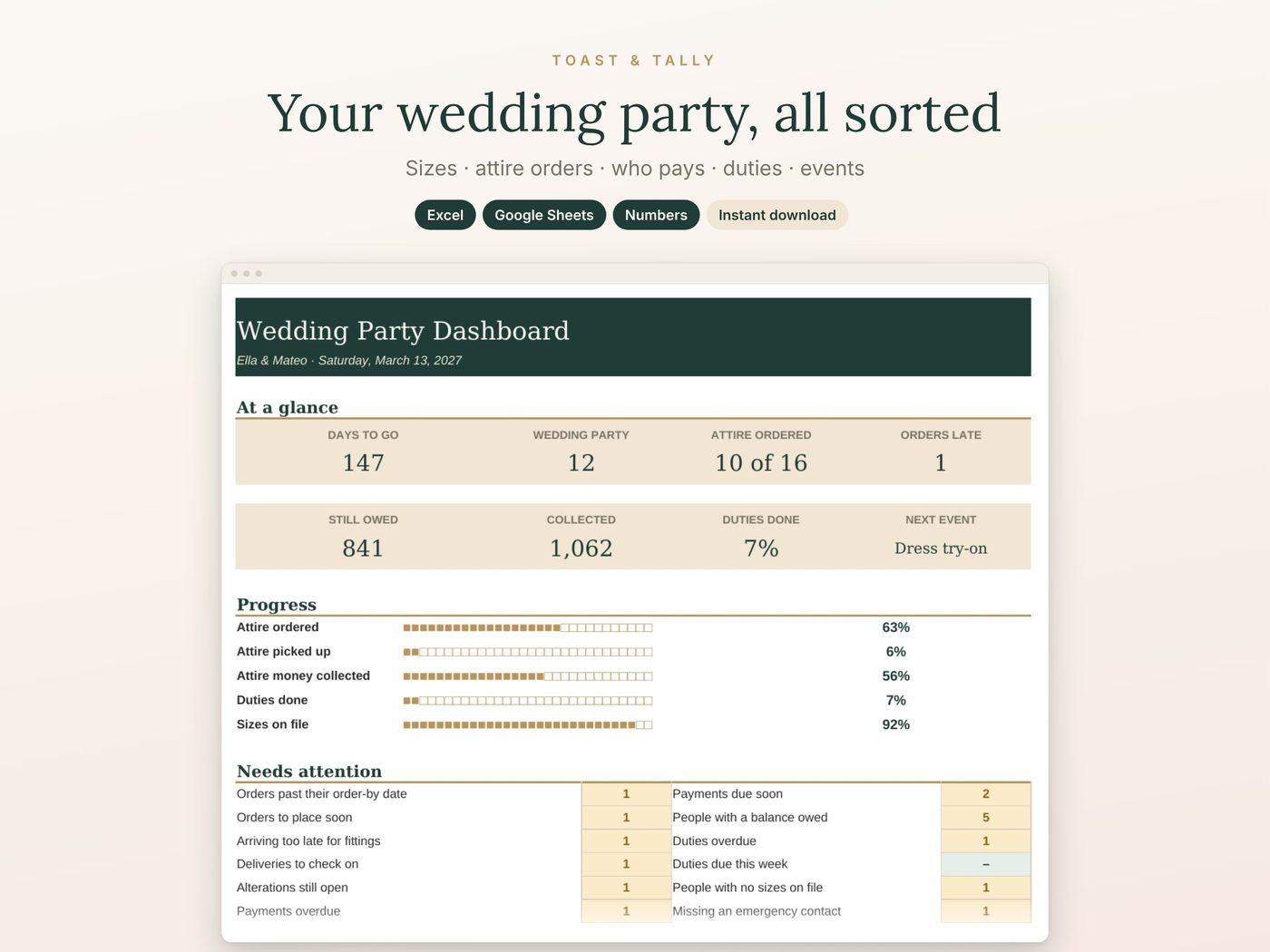
Task: Select Missing an emergency contact row
Action: pyautogui.click(x=851, y=911)
